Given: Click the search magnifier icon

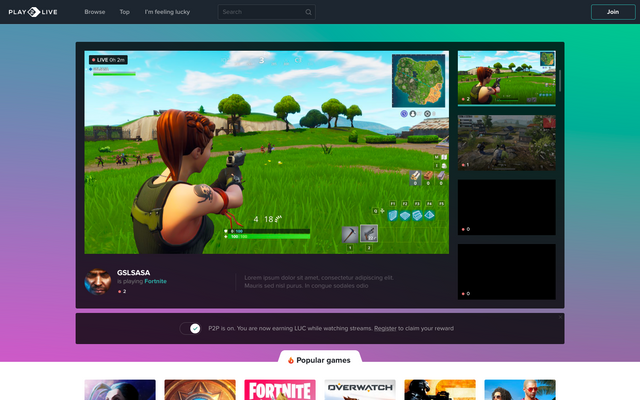Looking at the screenshot, I should coord(309,12).
